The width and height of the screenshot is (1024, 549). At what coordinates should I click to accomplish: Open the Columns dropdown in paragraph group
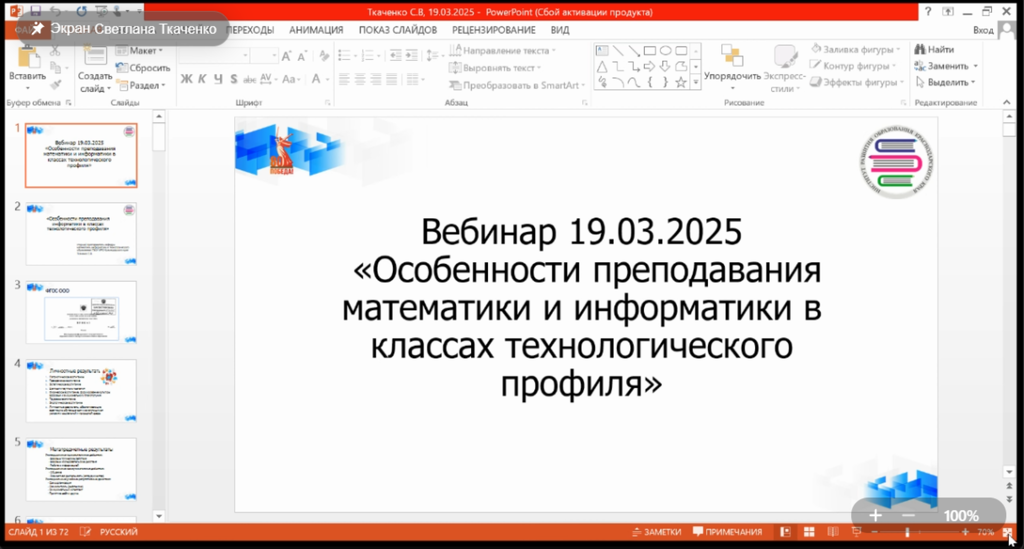click(414, 80)
